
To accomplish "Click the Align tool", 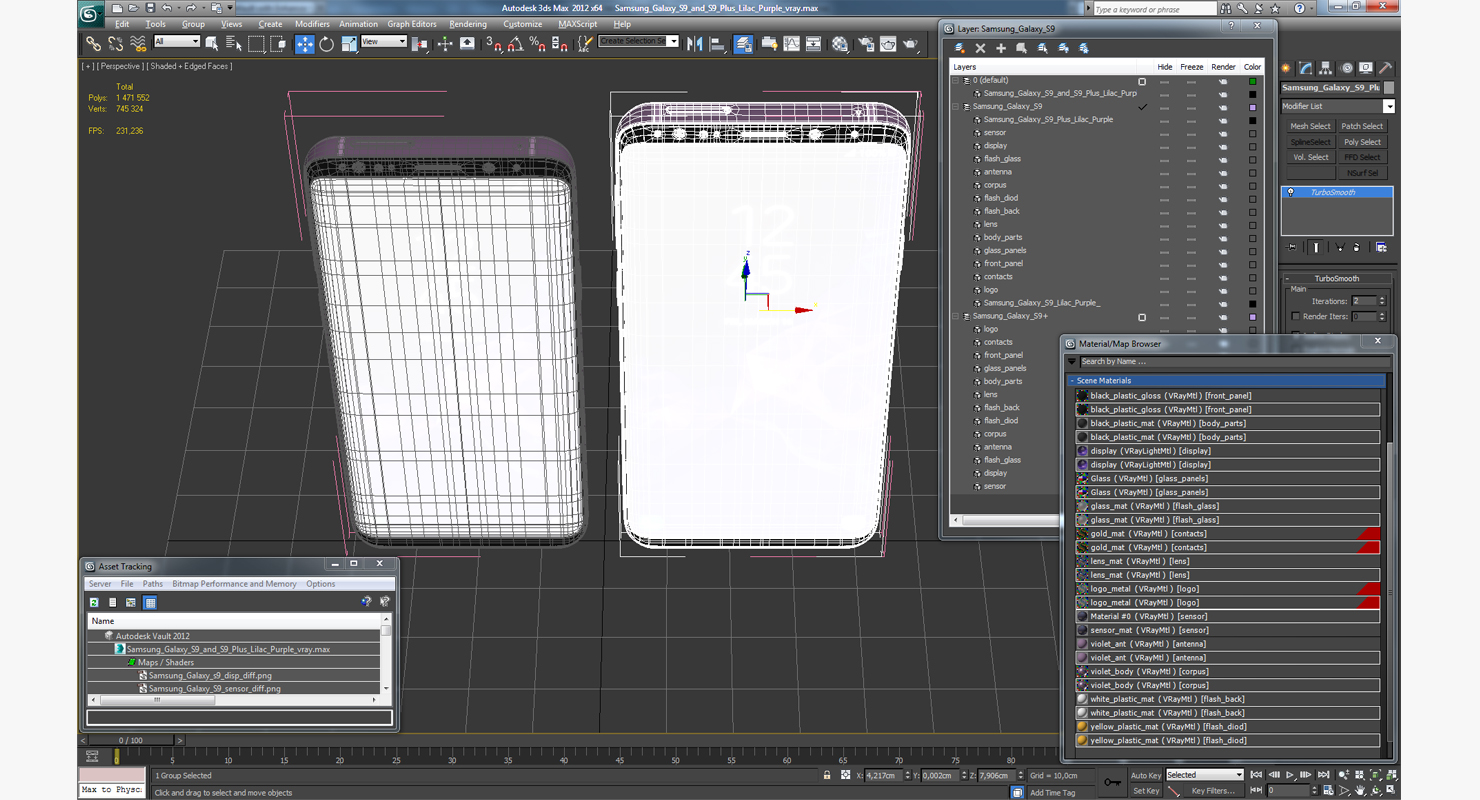I will click(x=717, y=43).
